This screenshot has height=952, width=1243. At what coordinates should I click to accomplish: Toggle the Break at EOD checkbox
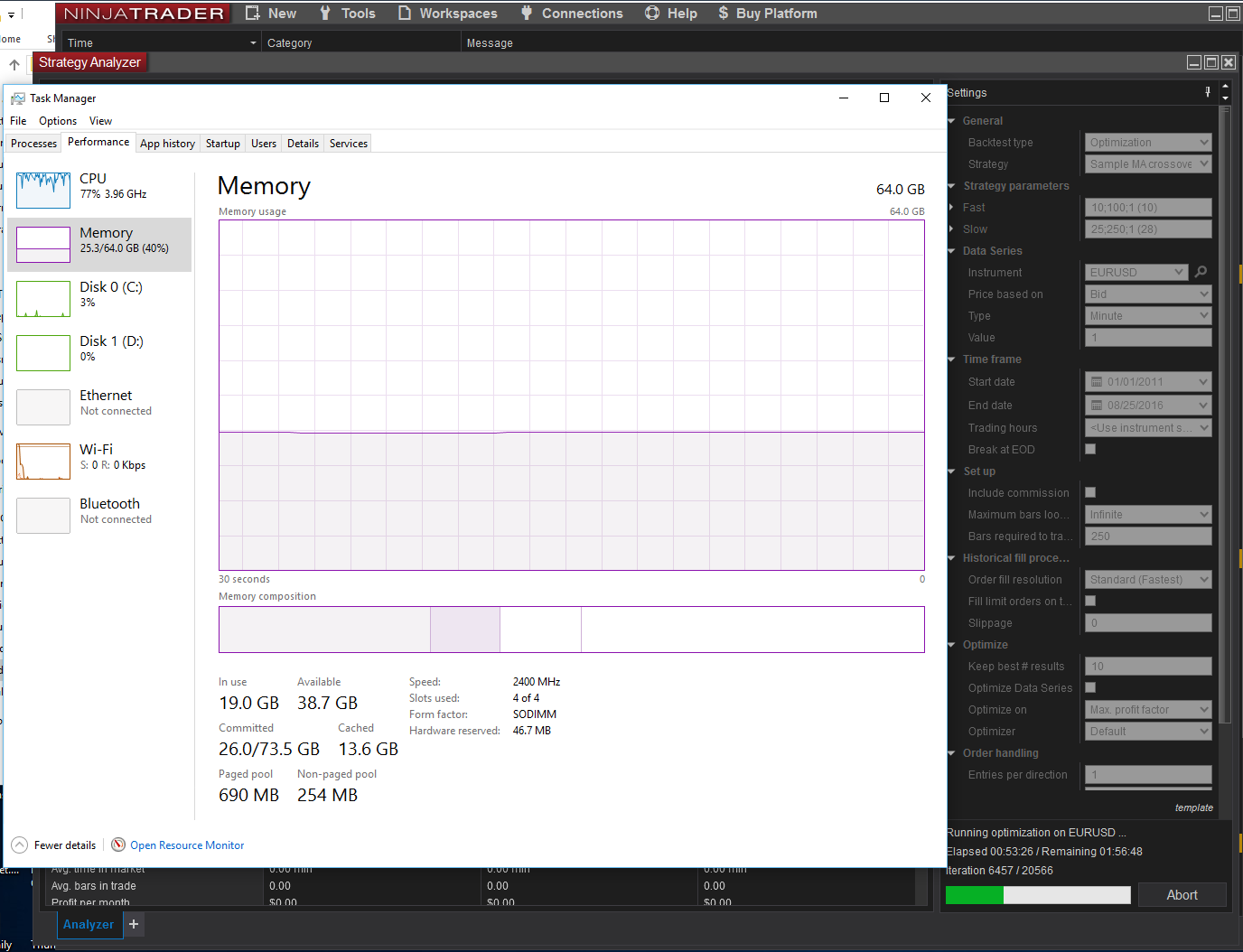[x=1090, y=449]
